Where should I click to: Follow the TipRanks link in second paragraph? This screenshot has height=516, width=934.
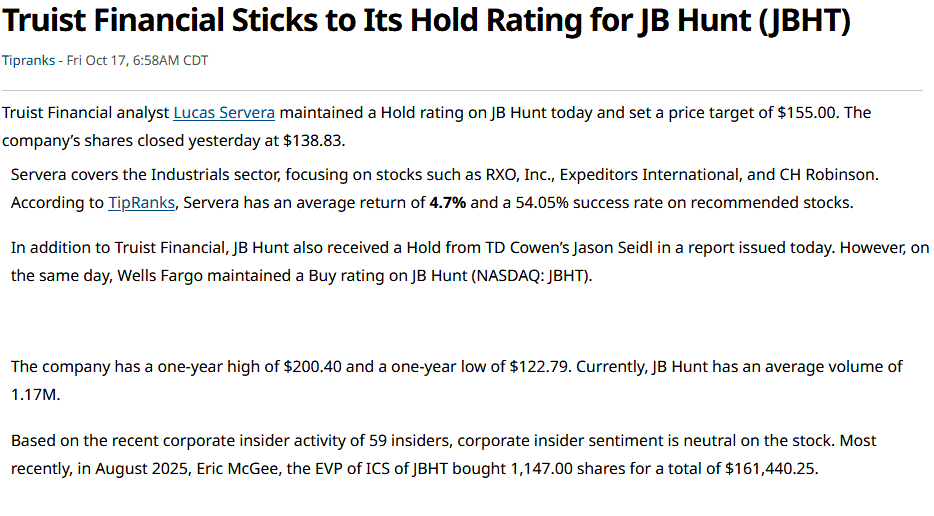tap(142, 202)
